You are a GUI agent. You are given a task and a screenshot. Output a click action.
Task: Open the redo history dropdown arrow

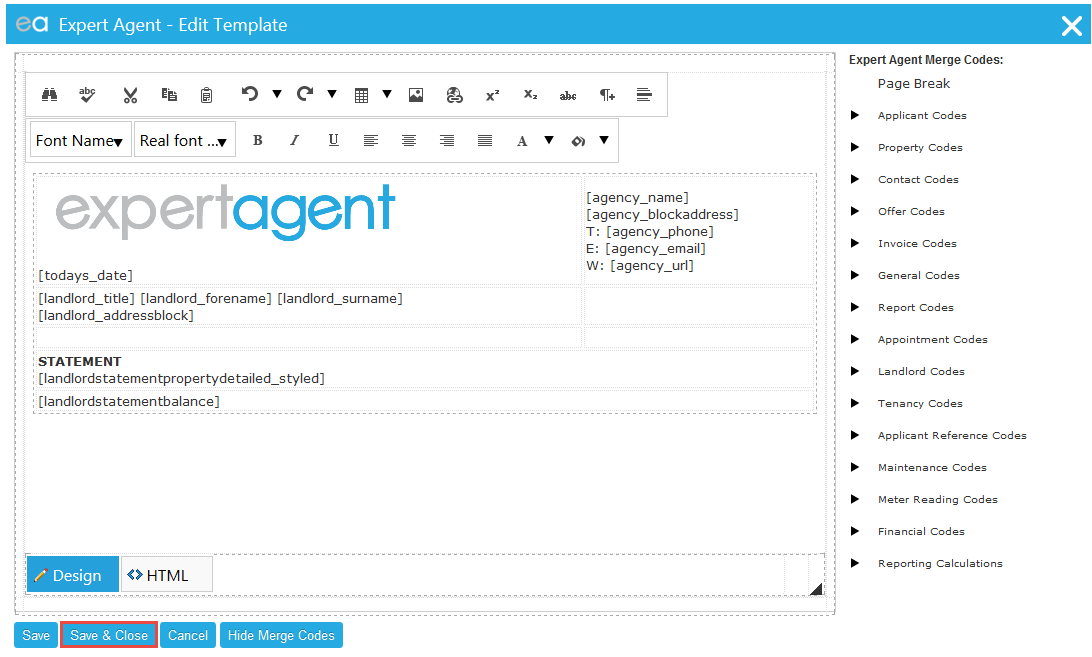pyautogui.click(x=332, y=94)
